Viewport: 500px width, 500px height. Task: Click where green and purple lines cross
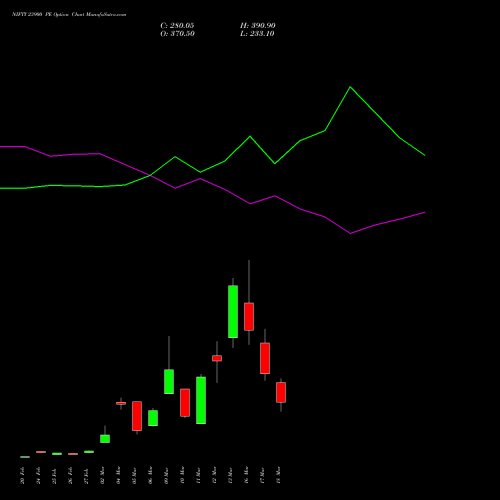[x=150, y=175]
